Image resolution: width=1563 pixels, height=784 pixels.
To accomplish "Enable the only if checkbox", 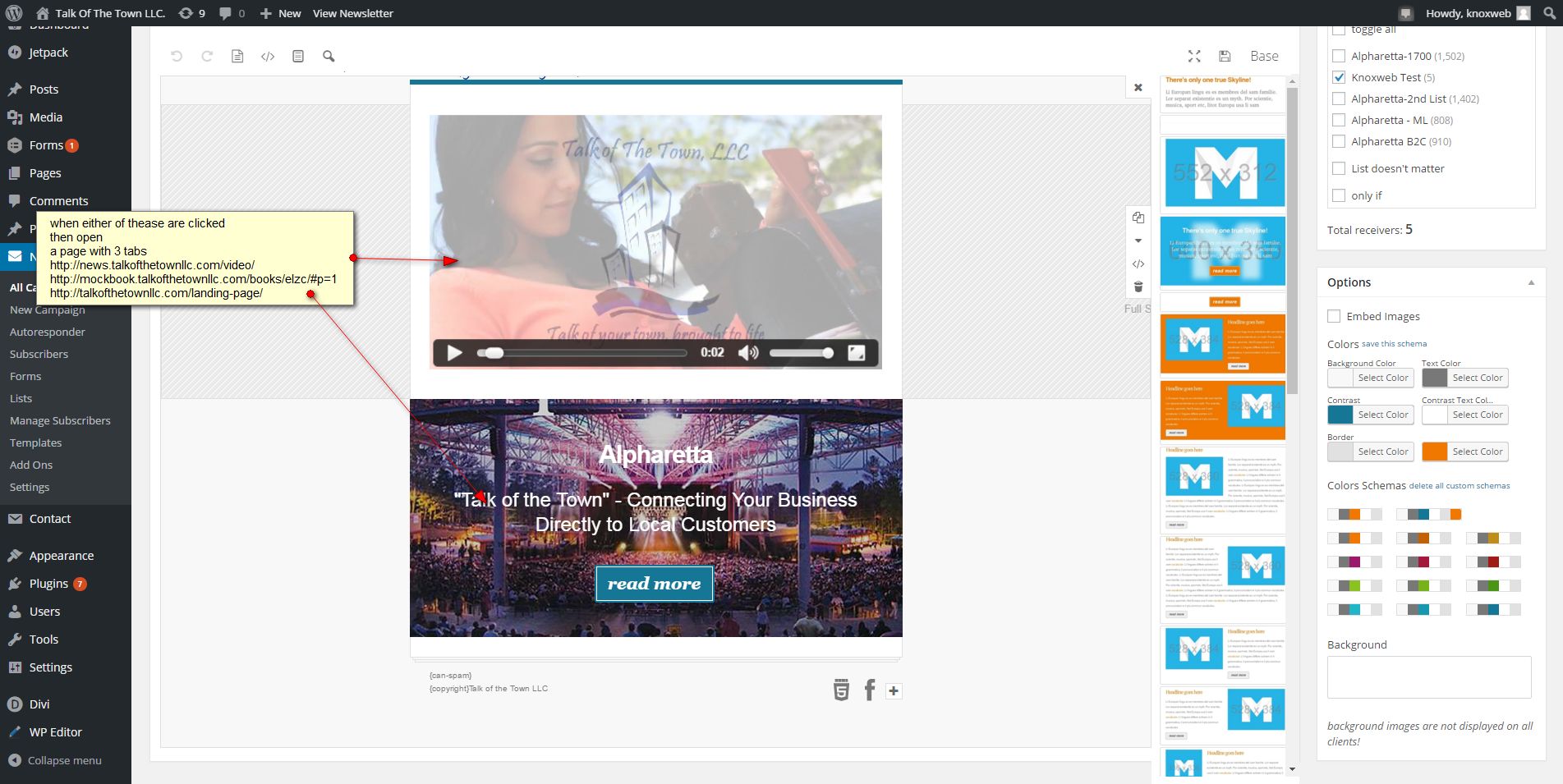I will click(x=1339, y=195).
